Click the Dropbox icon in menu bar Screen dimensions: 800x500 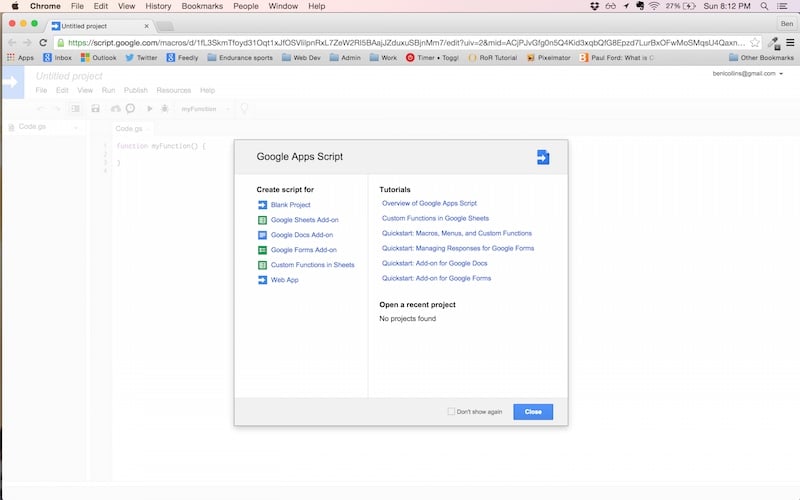[595, 6]
